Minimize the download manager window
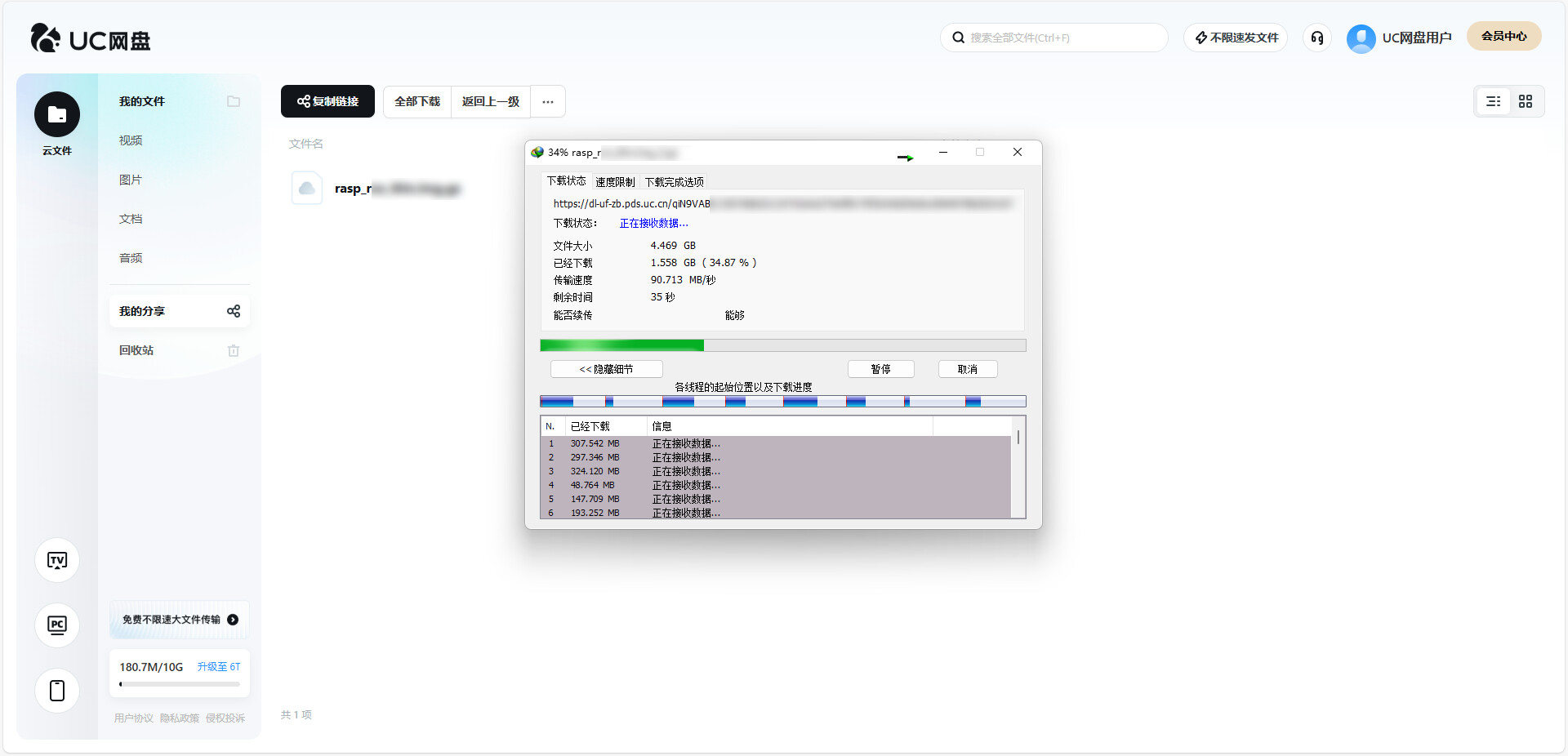 (943, 152)
